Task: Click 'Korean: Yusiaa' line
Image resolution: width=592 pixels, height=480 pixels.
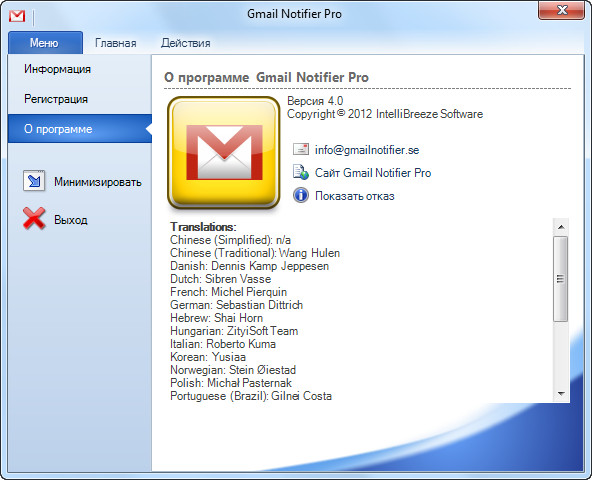Action: tap(208, 357)
